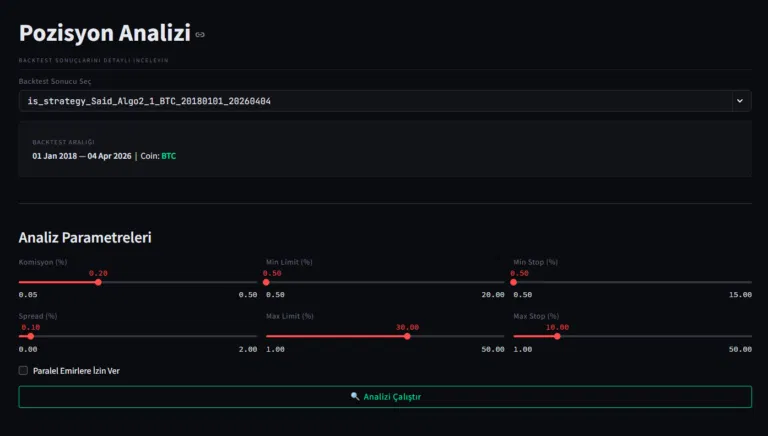This screenshot has height=436, width=768.
Task: Open the is_strategy_Said_Algo2_1_BTC backtest select box
Action: [370, 101]
